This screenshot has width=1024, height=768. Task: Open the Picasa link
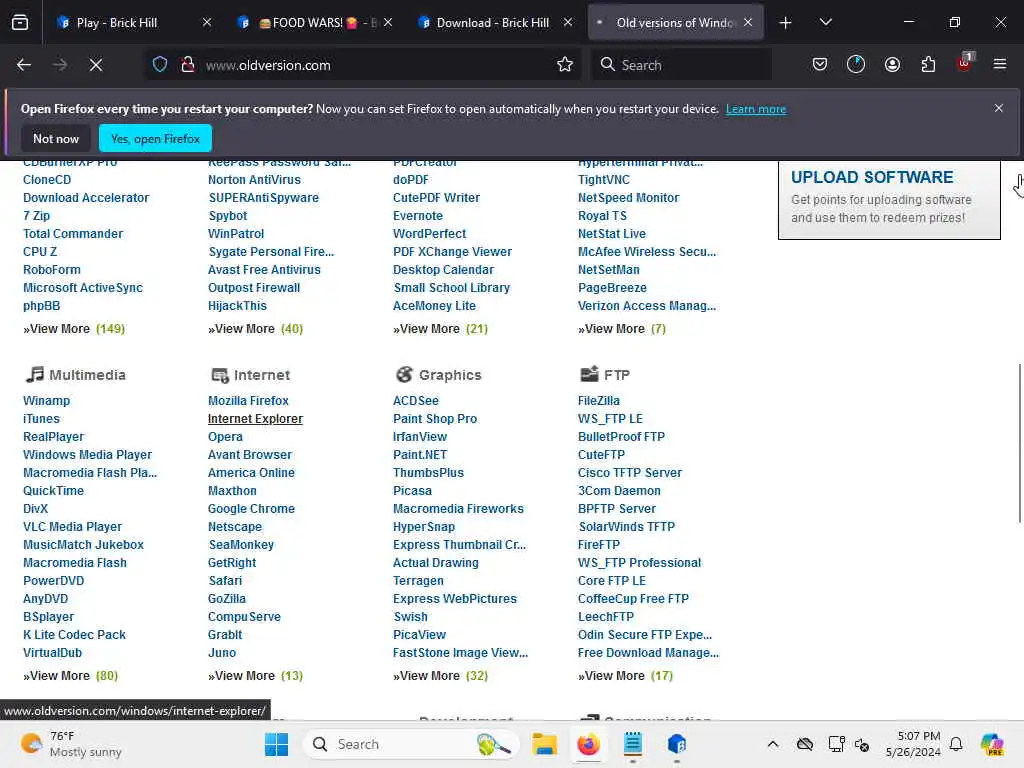click(412, 490)
